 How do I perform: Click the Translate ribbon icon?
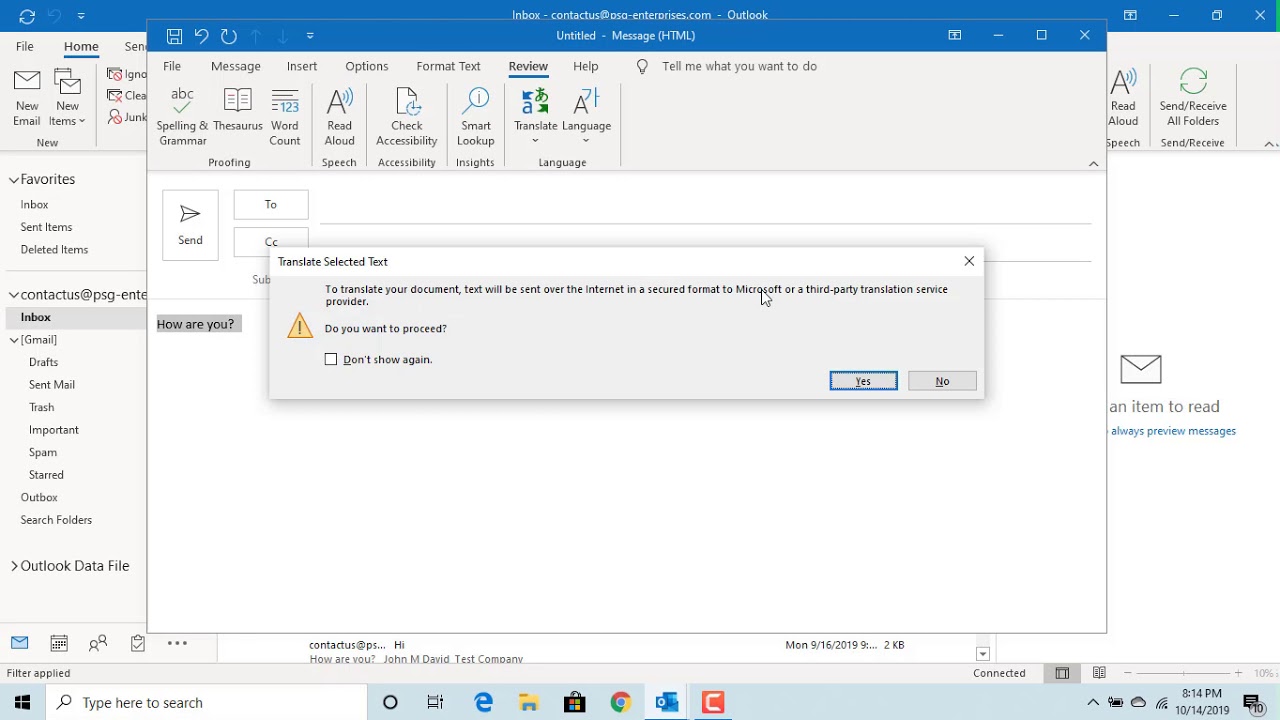tap(536, 101)
